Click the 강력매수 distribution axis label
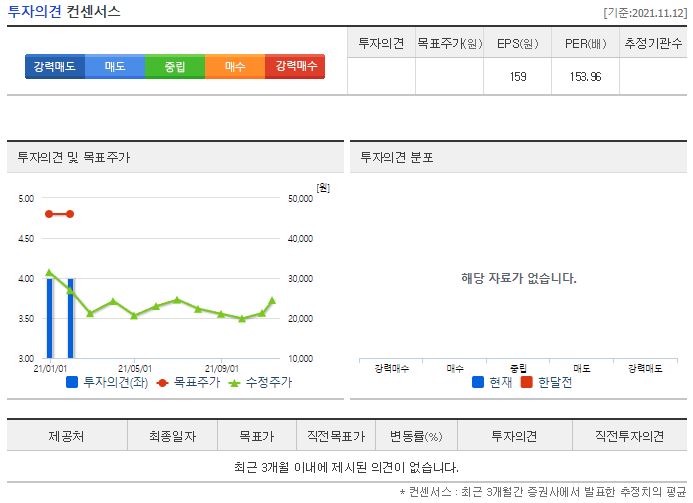The width and height of the screenshot is (693, 503). [392, 368]
